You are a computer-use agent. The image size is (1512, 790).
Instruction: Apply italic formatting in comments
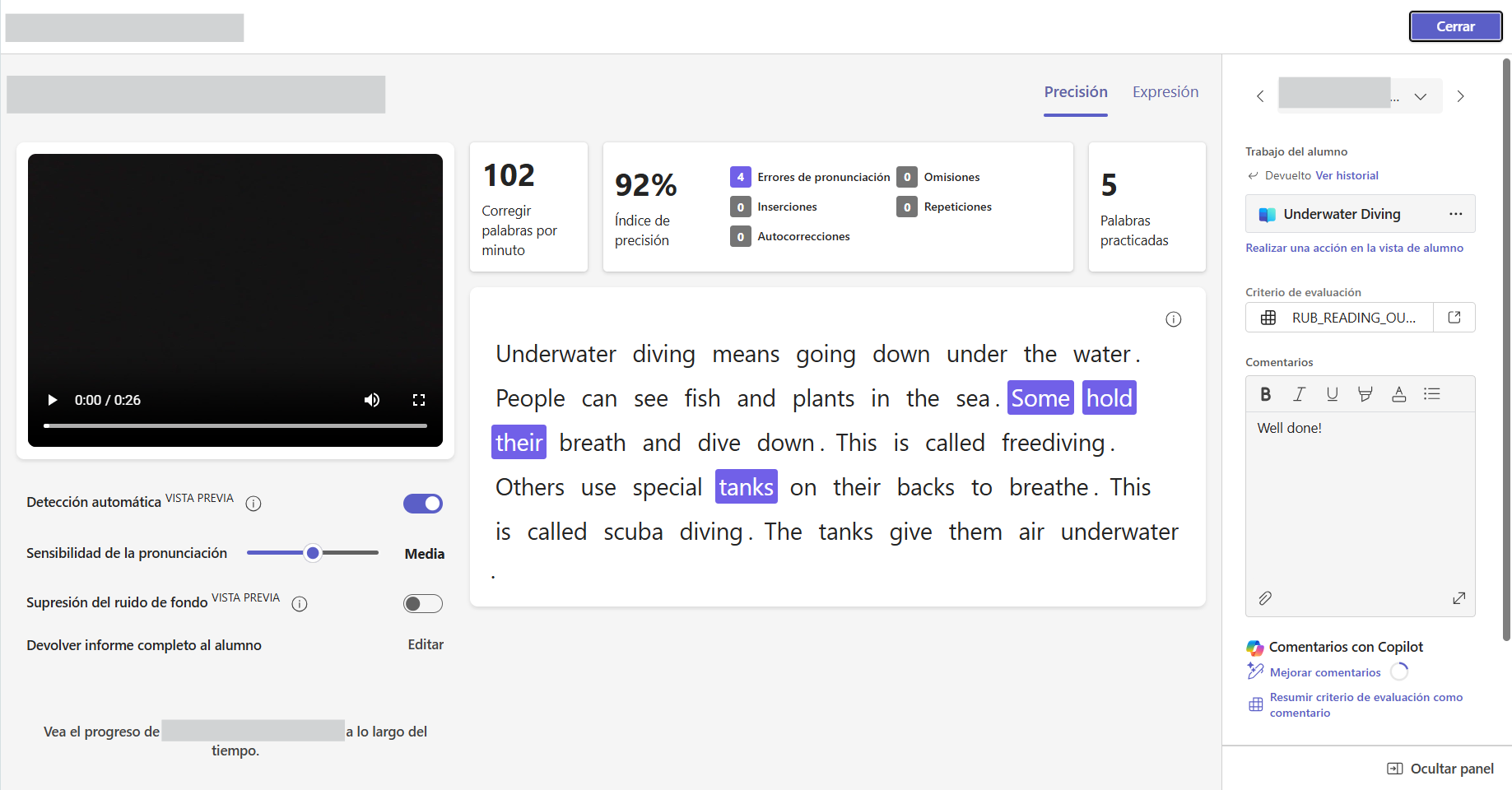[1299, 394]
